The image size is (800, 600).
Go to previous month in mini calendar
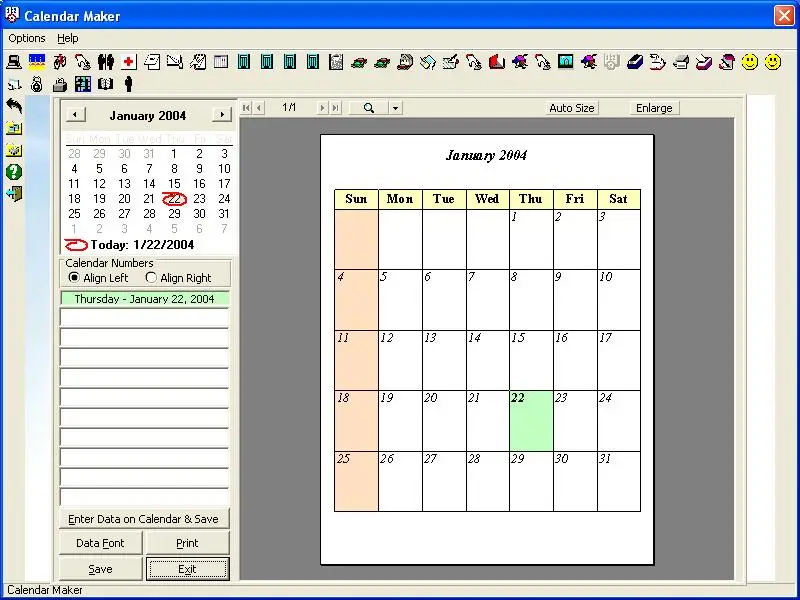tap(76, 115)
